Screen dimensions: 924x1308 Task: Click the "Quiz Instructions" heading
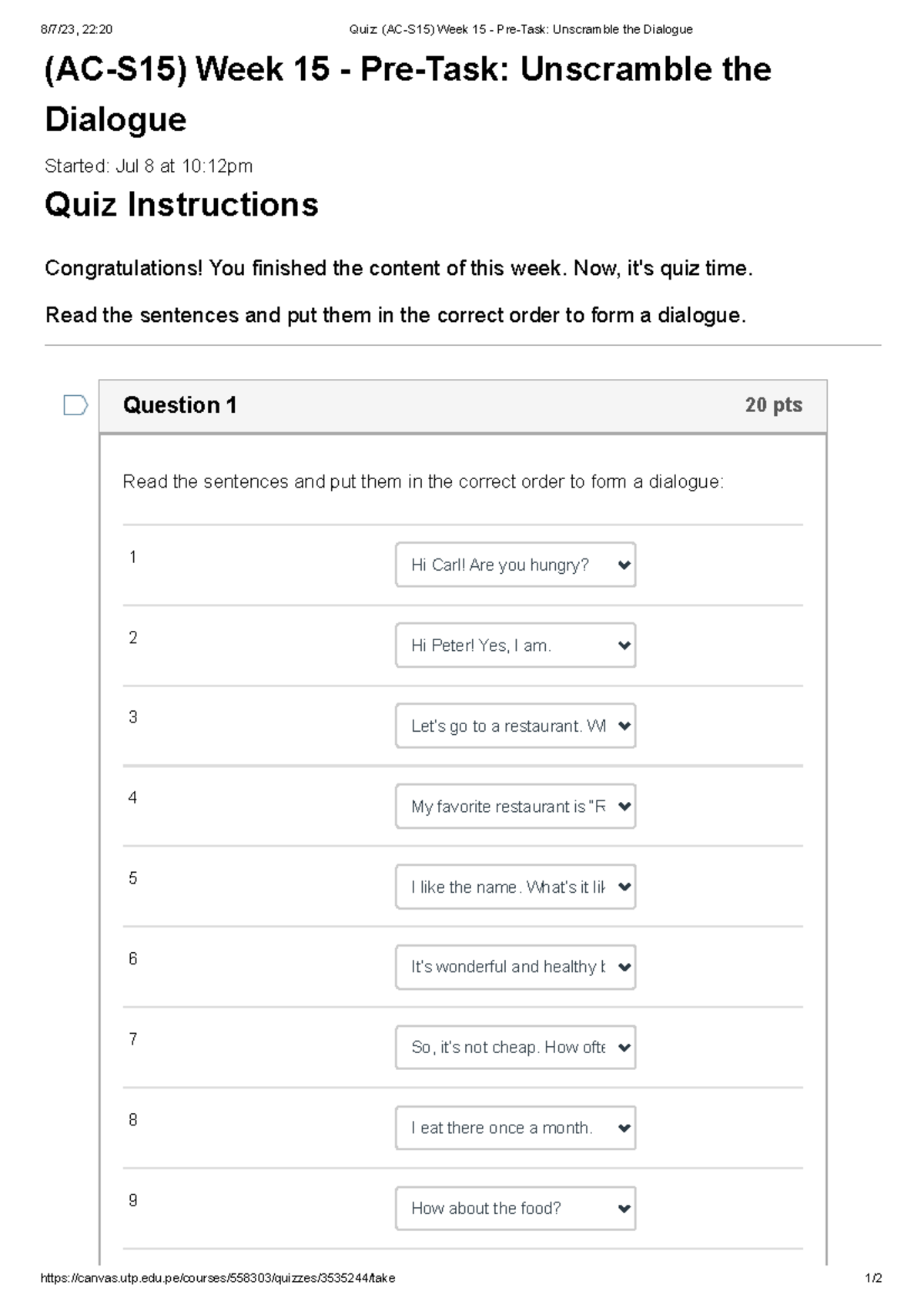[x=182, y=205]
